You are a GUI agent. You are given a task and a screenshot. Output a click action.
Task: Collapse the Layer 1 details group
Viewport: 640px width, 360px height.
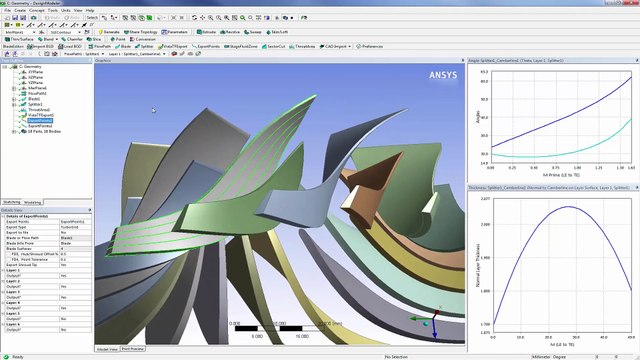pyautogui.click(x=3, y=270)
